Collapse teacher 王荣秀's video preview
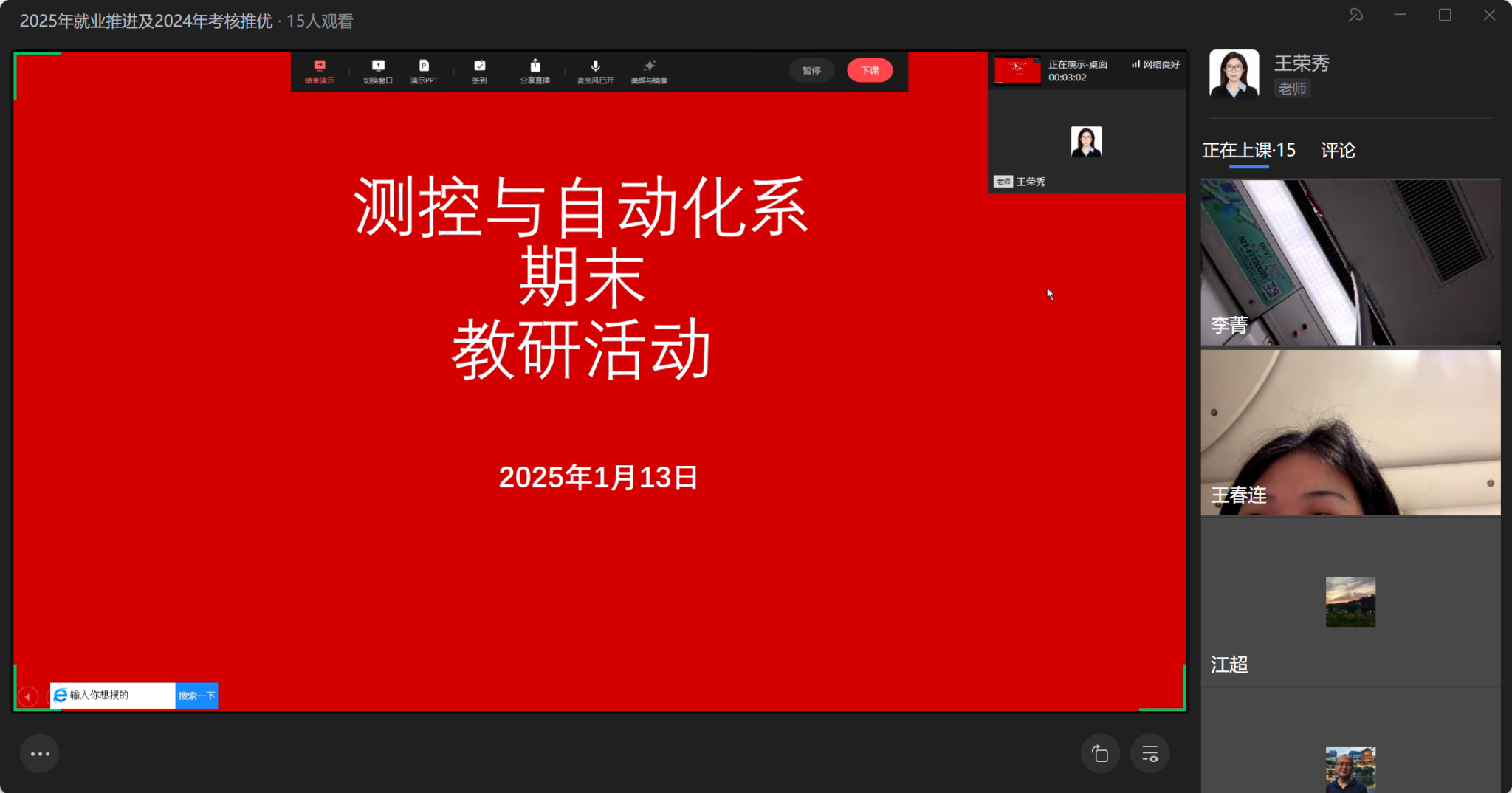 pos(1086,142)
